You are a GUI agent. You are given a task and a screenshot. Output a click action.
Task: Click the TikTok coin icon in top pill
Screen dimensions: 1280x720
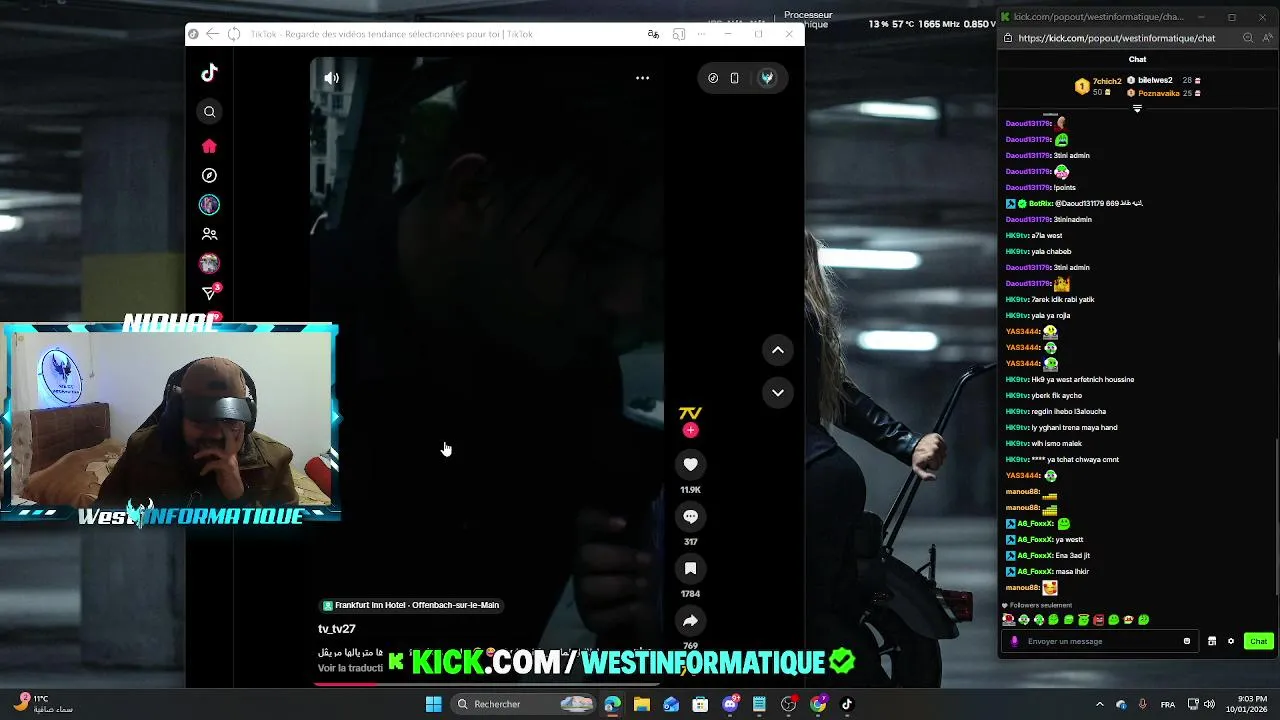pyautogui.click(x=713, y=78)
